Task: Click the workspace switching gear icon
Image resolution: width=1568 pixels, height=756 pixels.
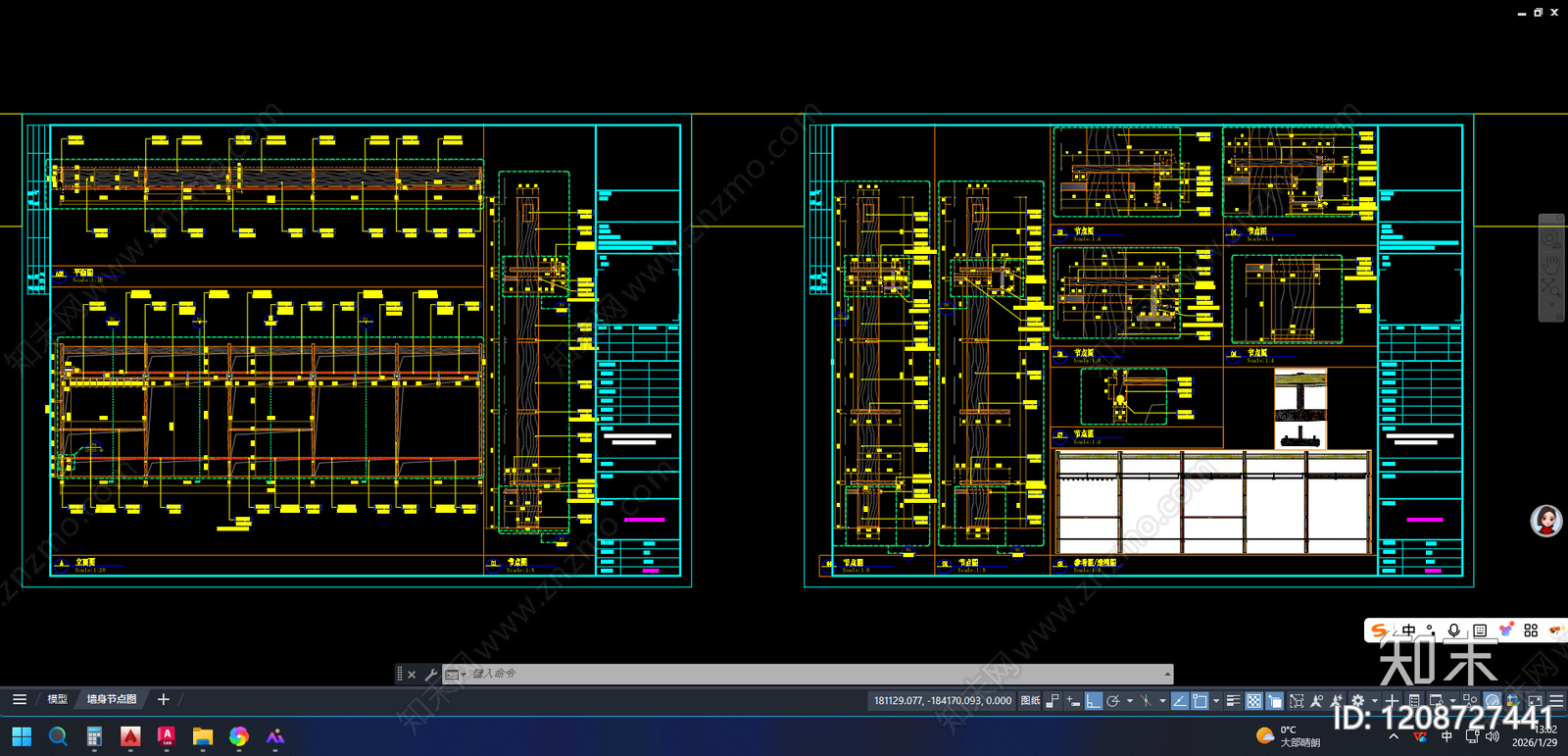Action: [x=1358, y=701]
